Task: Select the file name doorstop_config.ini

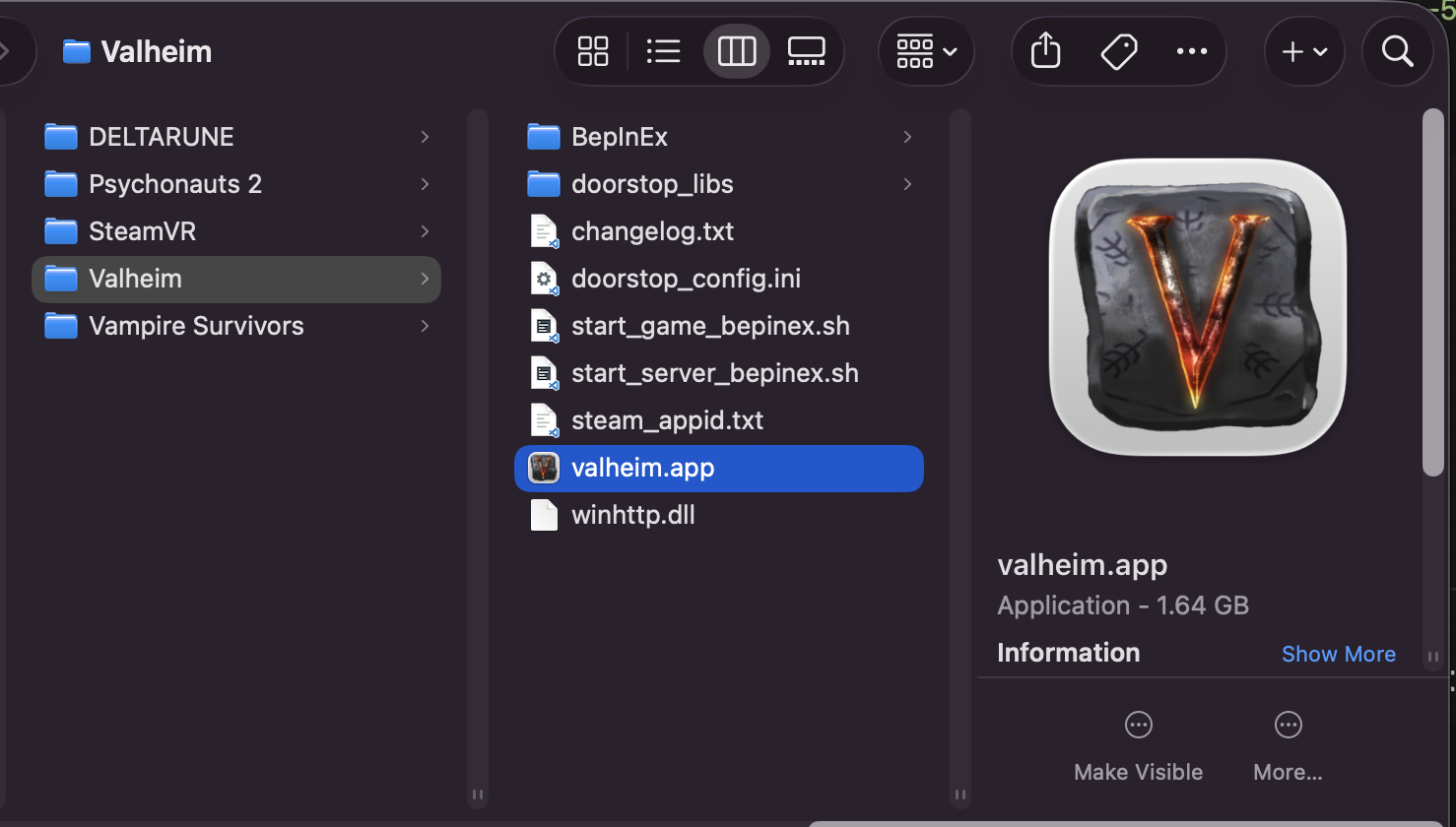Action: pos(687,279)
